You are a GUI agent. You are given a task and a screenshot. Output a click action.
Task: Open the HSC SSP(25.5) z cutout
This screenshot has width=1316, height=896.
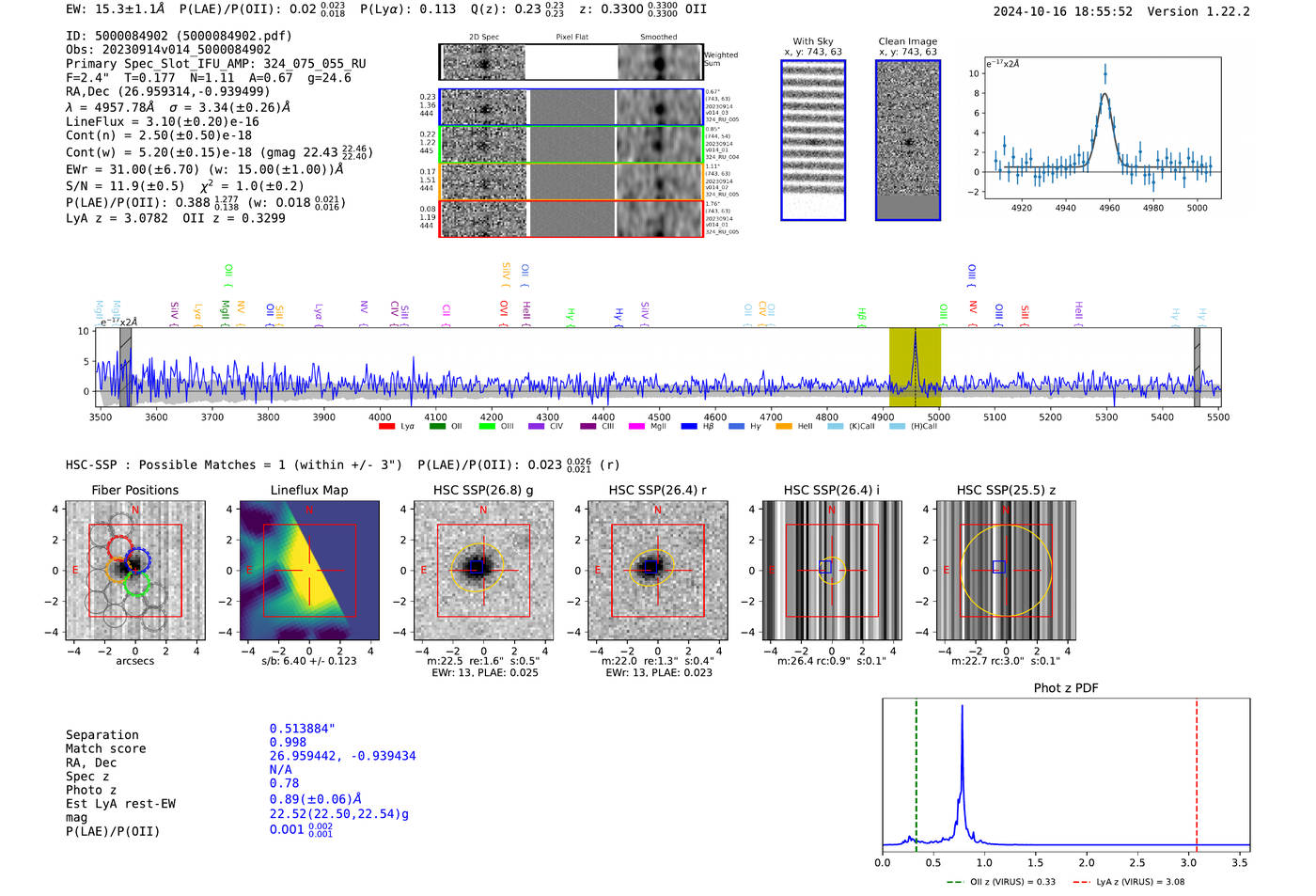(1006, 570)
